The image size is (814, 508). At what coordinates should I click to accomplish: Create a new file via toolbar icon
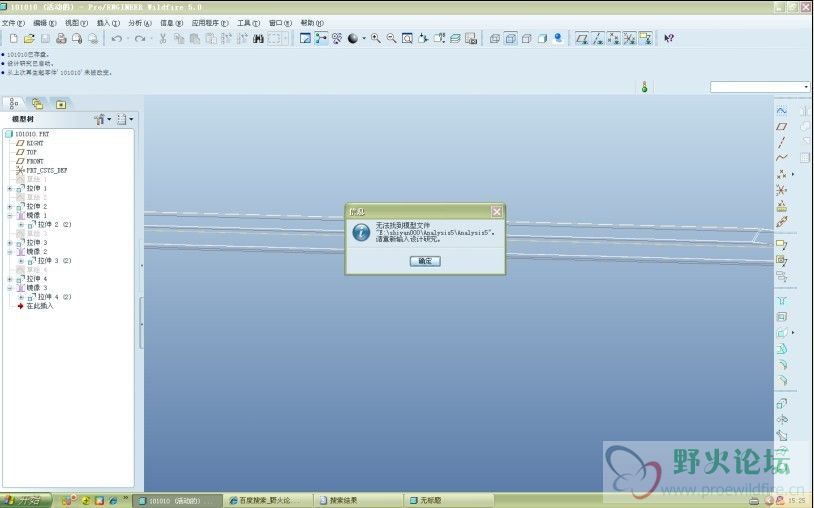14,38
